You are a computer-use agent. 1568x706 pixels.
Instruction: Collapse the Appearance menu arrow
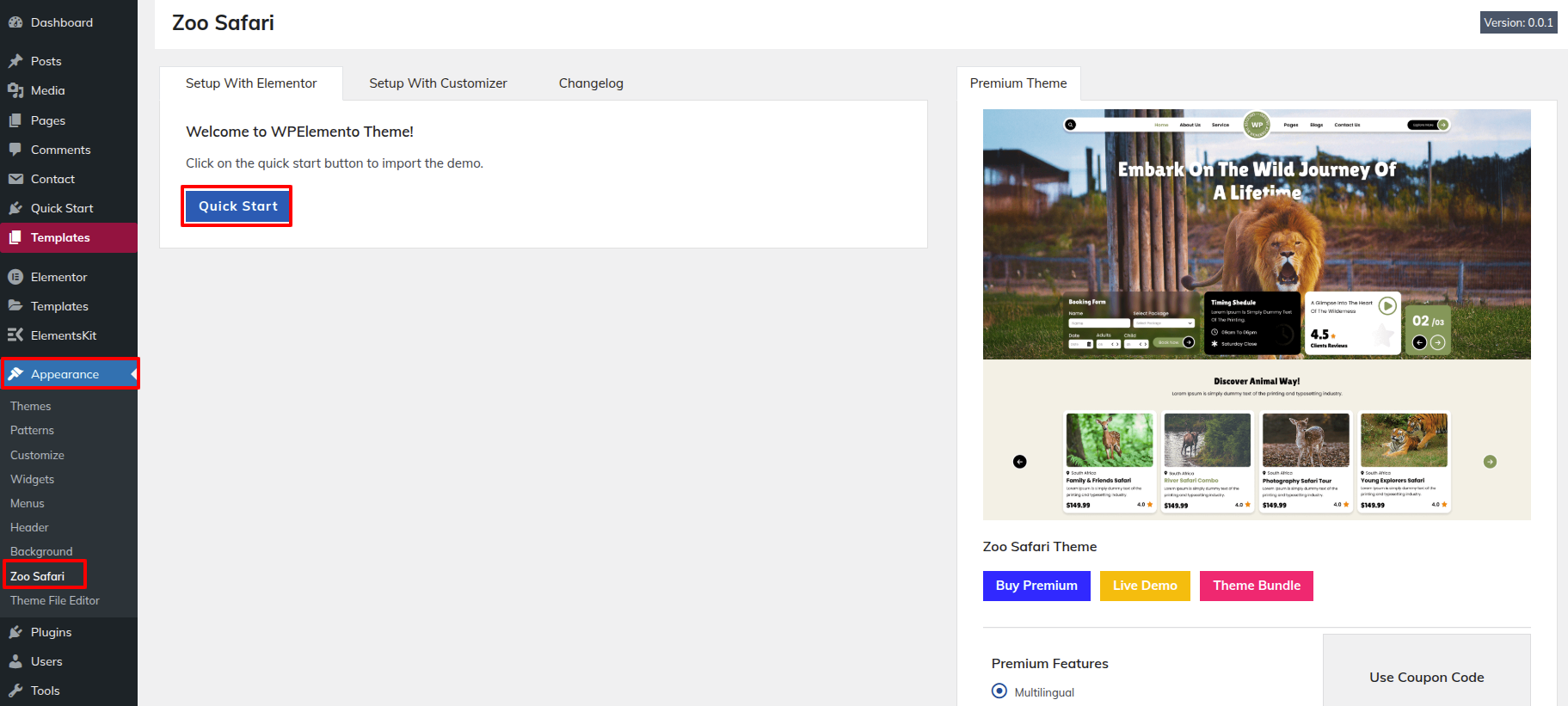click(x=133, y=374)
